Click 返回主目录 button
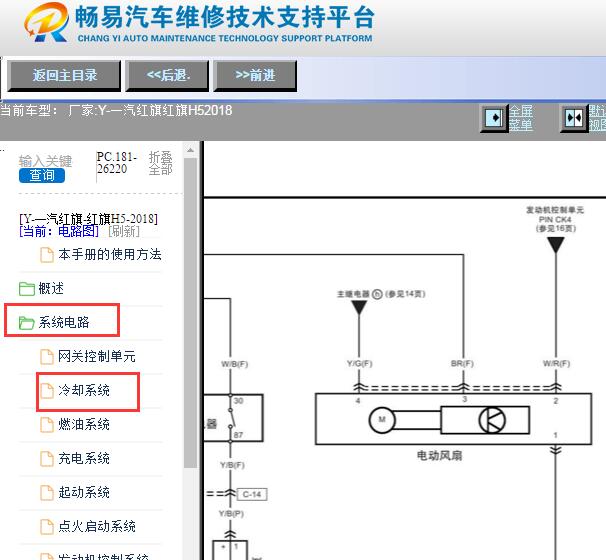Image resolution: width=606 pixels, height=560 pixels. (x=64, y=75)
